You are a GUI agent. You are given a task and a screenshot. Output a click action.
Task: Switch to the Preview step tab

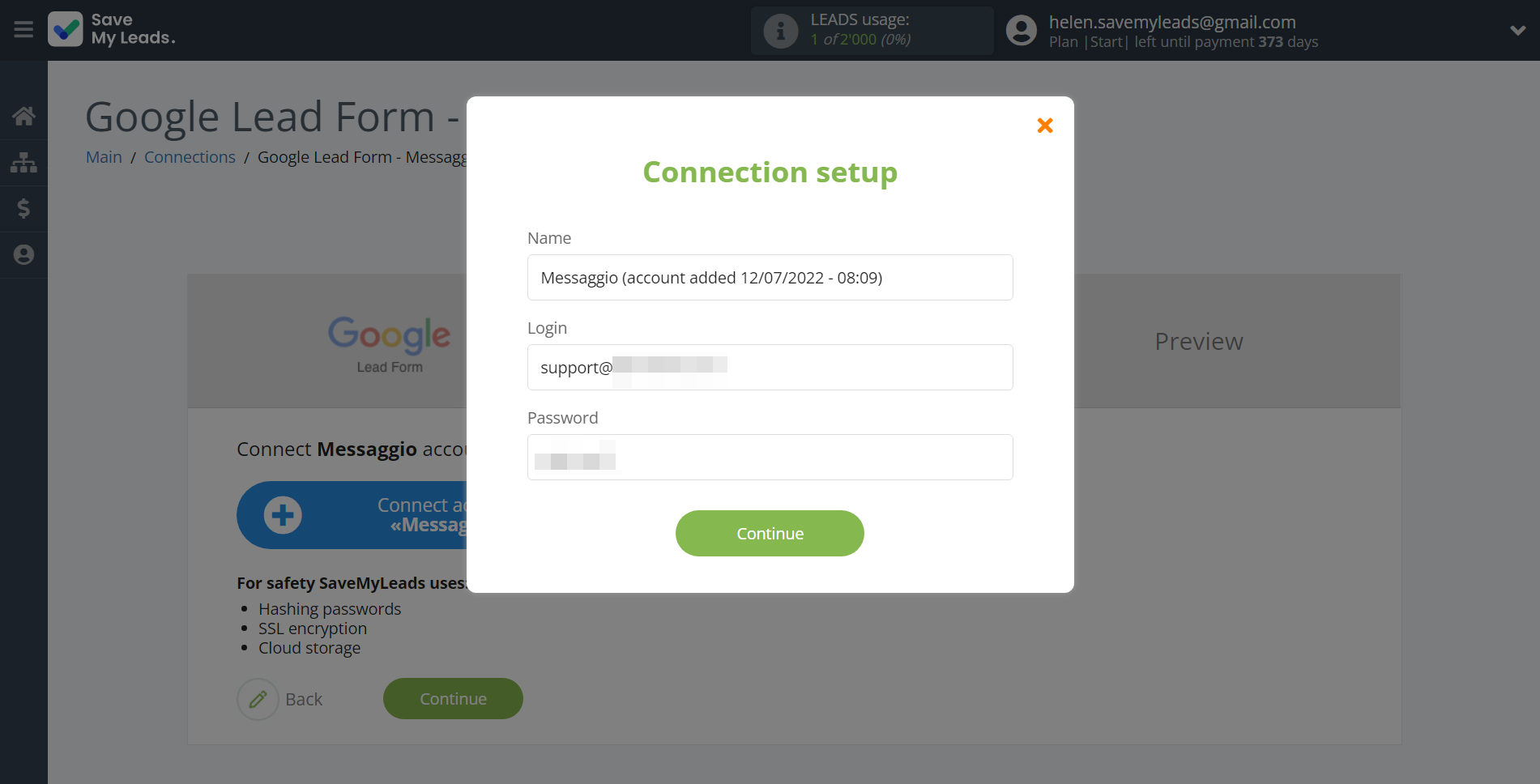pos(1198,342)
